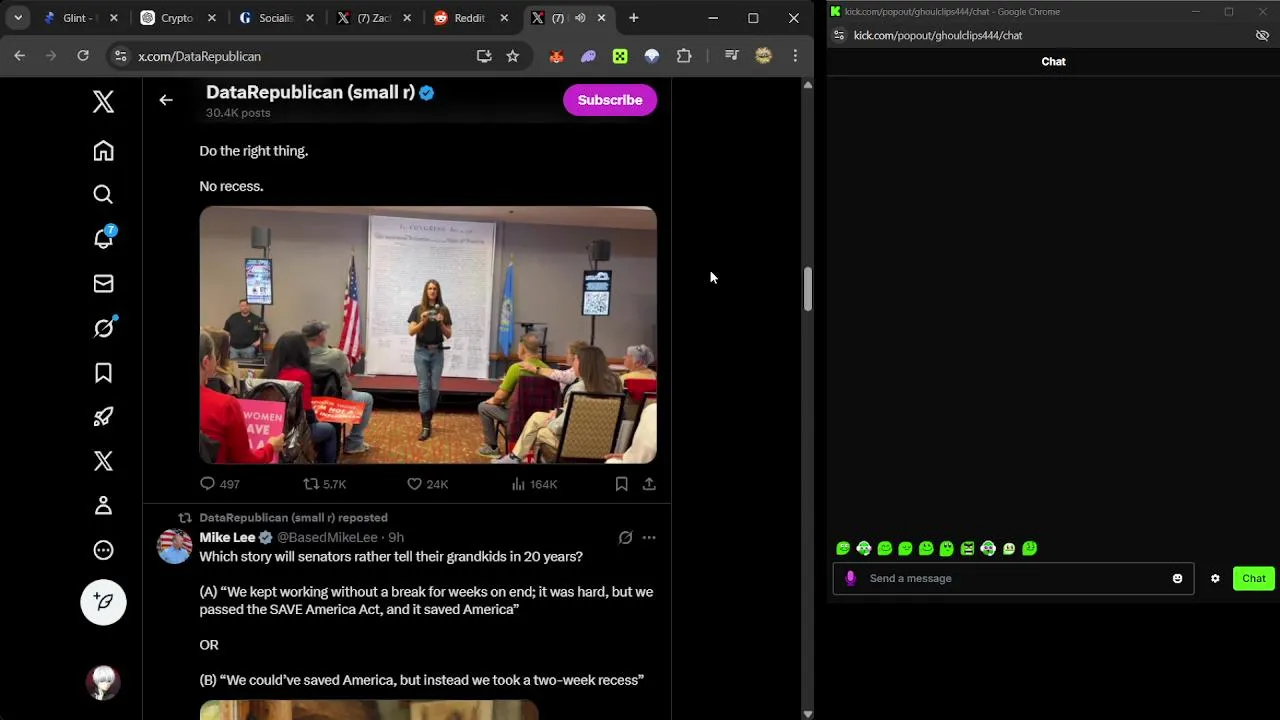Open the 9h timestamp on Mike Lee's post
1280x720 pixels.
(396, 537)
